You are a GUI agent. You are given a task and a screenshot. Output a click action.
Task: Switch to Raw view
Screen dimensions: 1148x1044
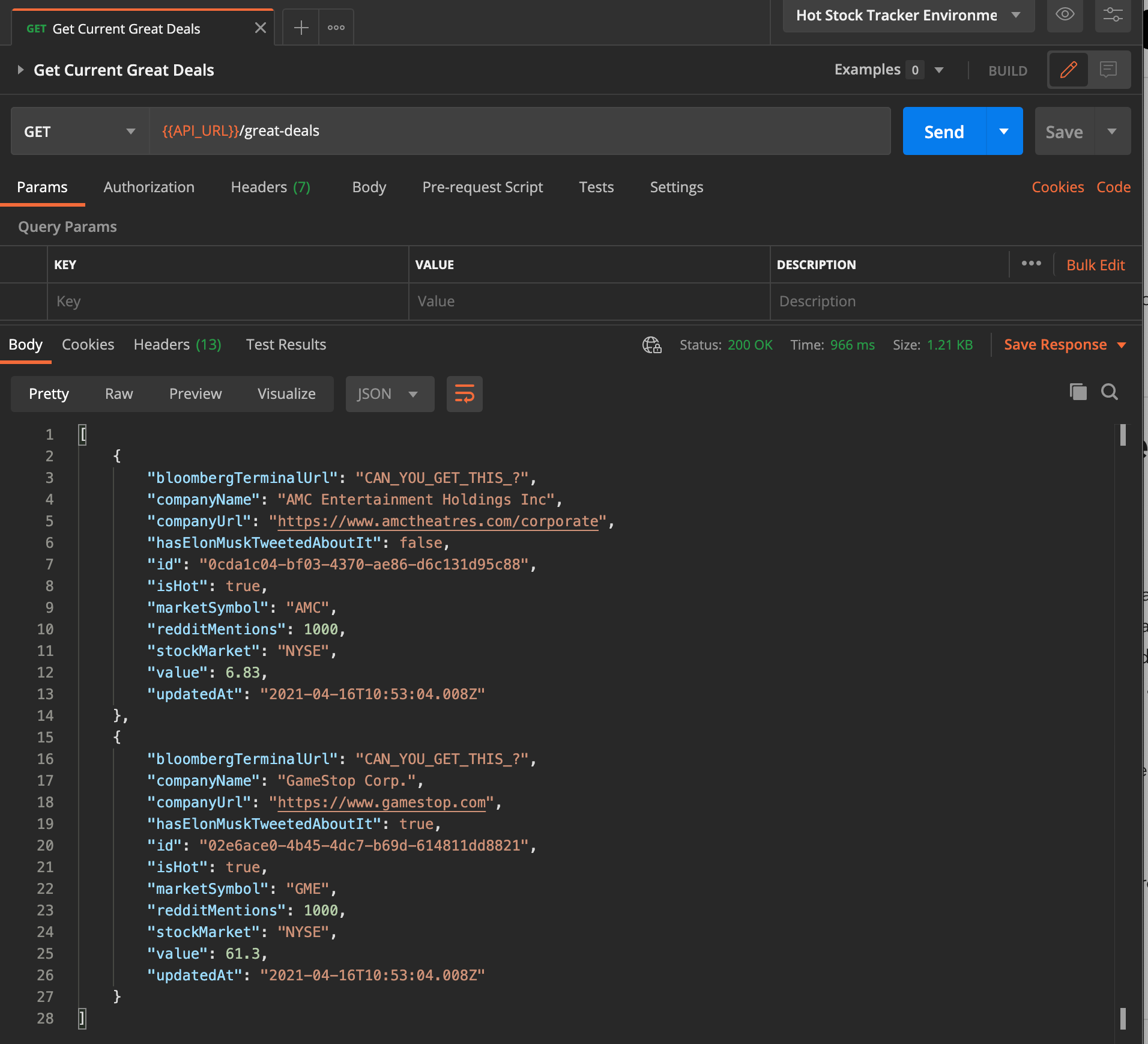click(x=119, y=394)
